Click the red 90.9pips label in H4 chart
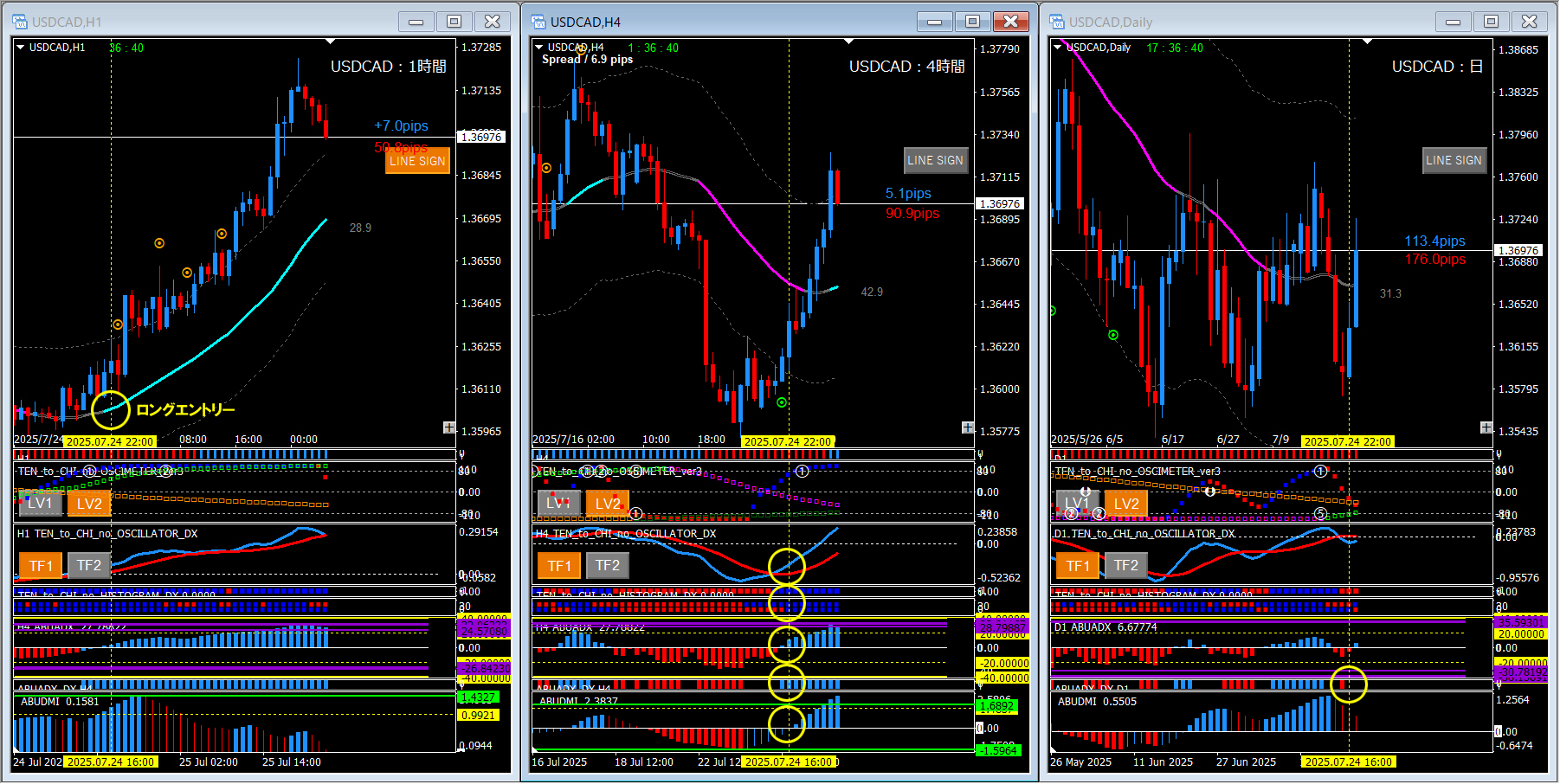This screenshot has width=1560, height=784. 912,213
